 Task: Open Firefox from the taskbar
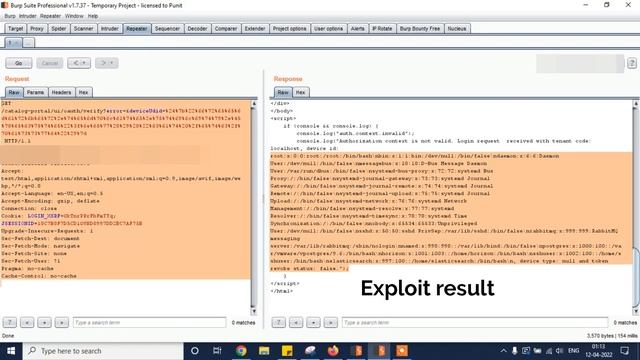[x=333, y=351]
